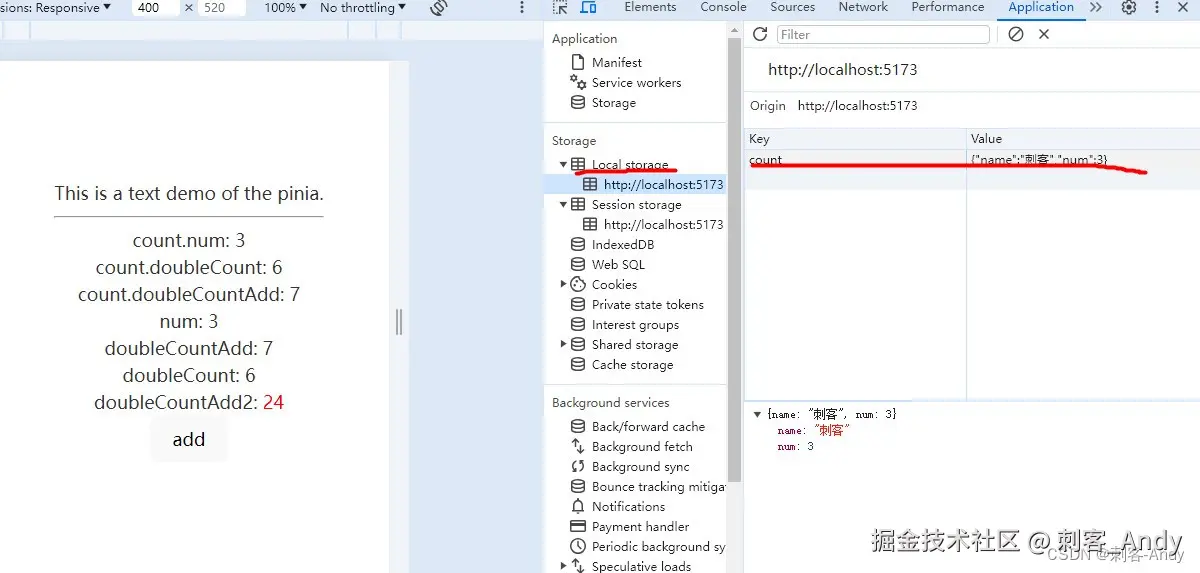This screenshot has width=1200, height=573.
Task: Collapse the Local storage tree arrow
Action: (x=563, y=164)
